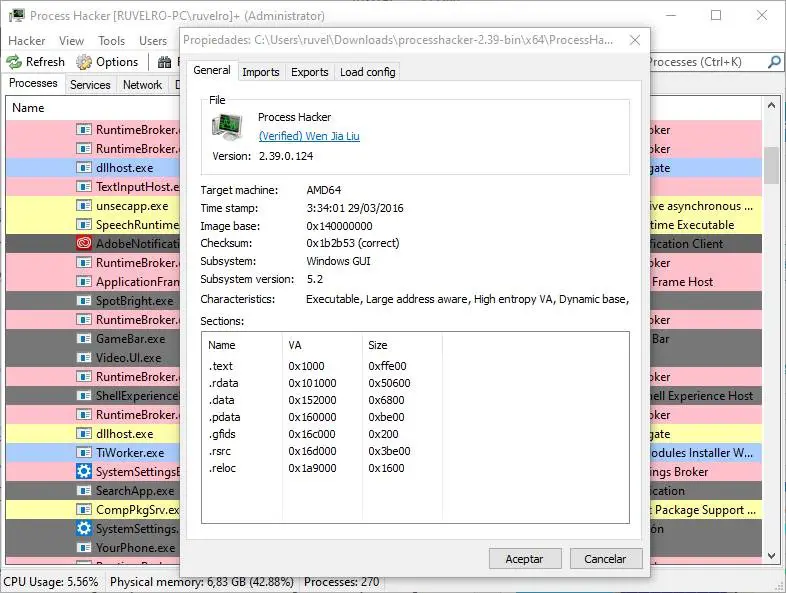Click the Process Hacker file icon in dialog

227,126
